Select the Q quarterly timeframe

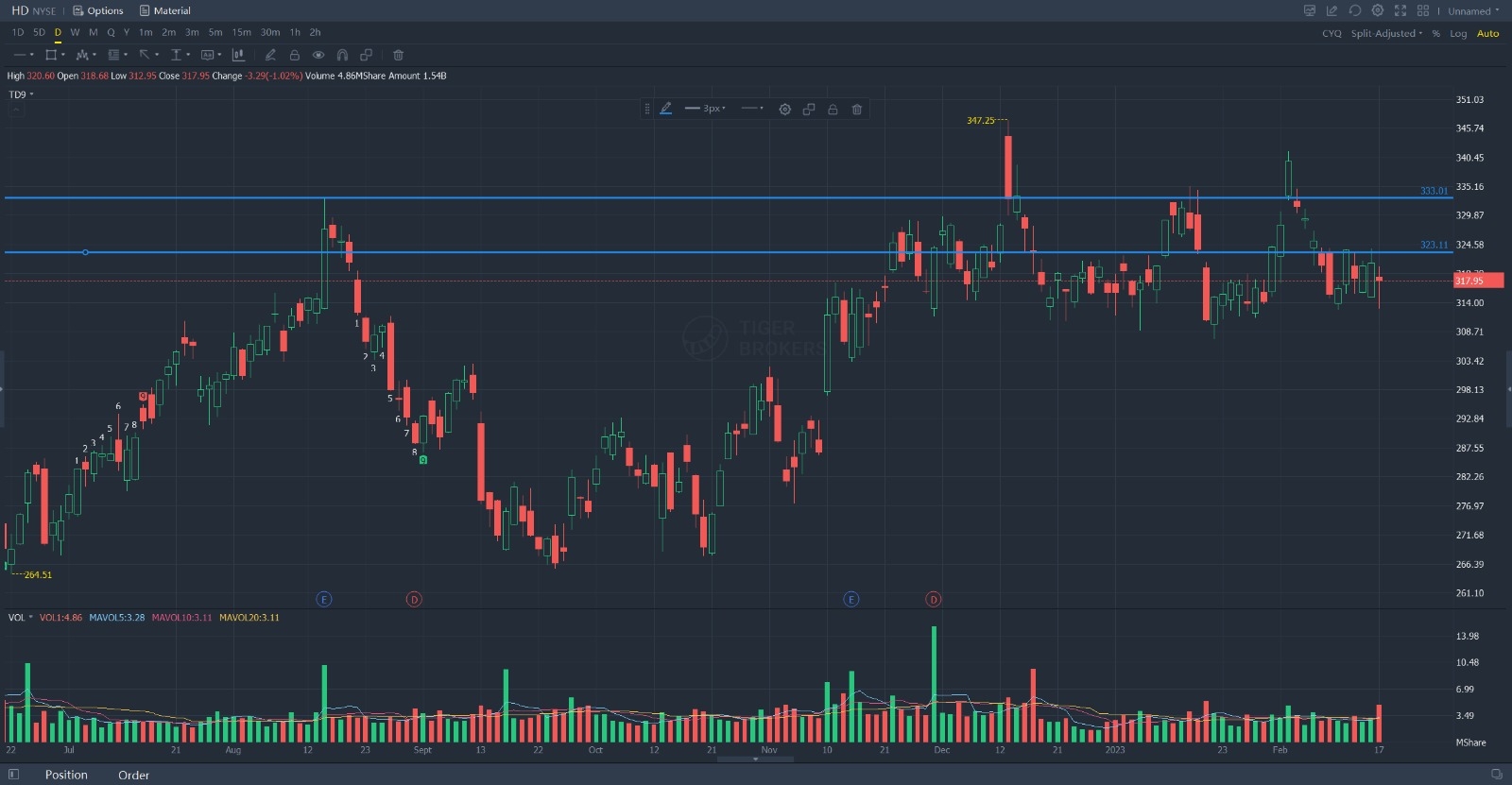click(x=111, y=32)
